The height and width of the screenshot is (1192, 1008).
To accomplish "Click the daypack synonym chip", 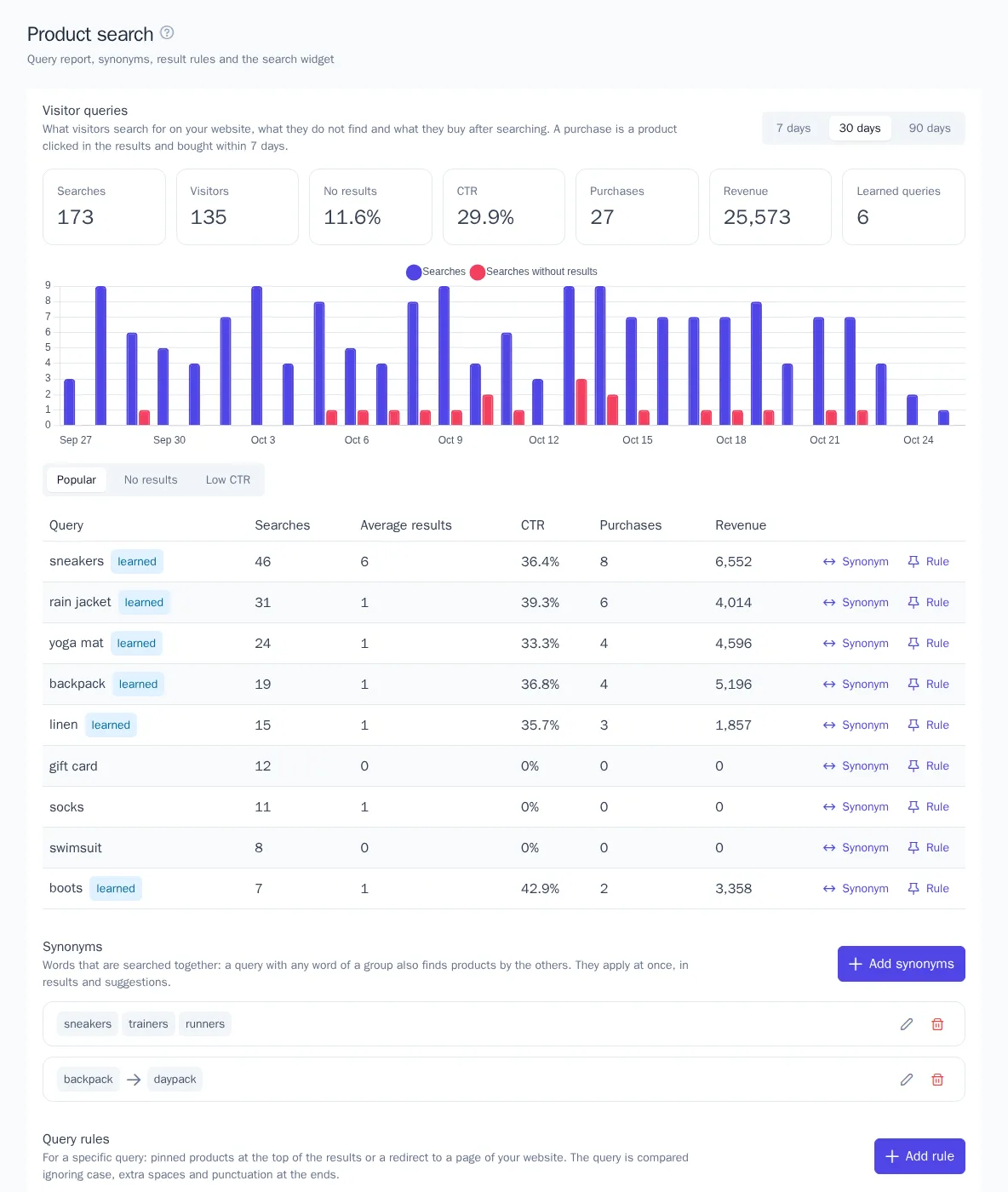I will coord(175,1080).
